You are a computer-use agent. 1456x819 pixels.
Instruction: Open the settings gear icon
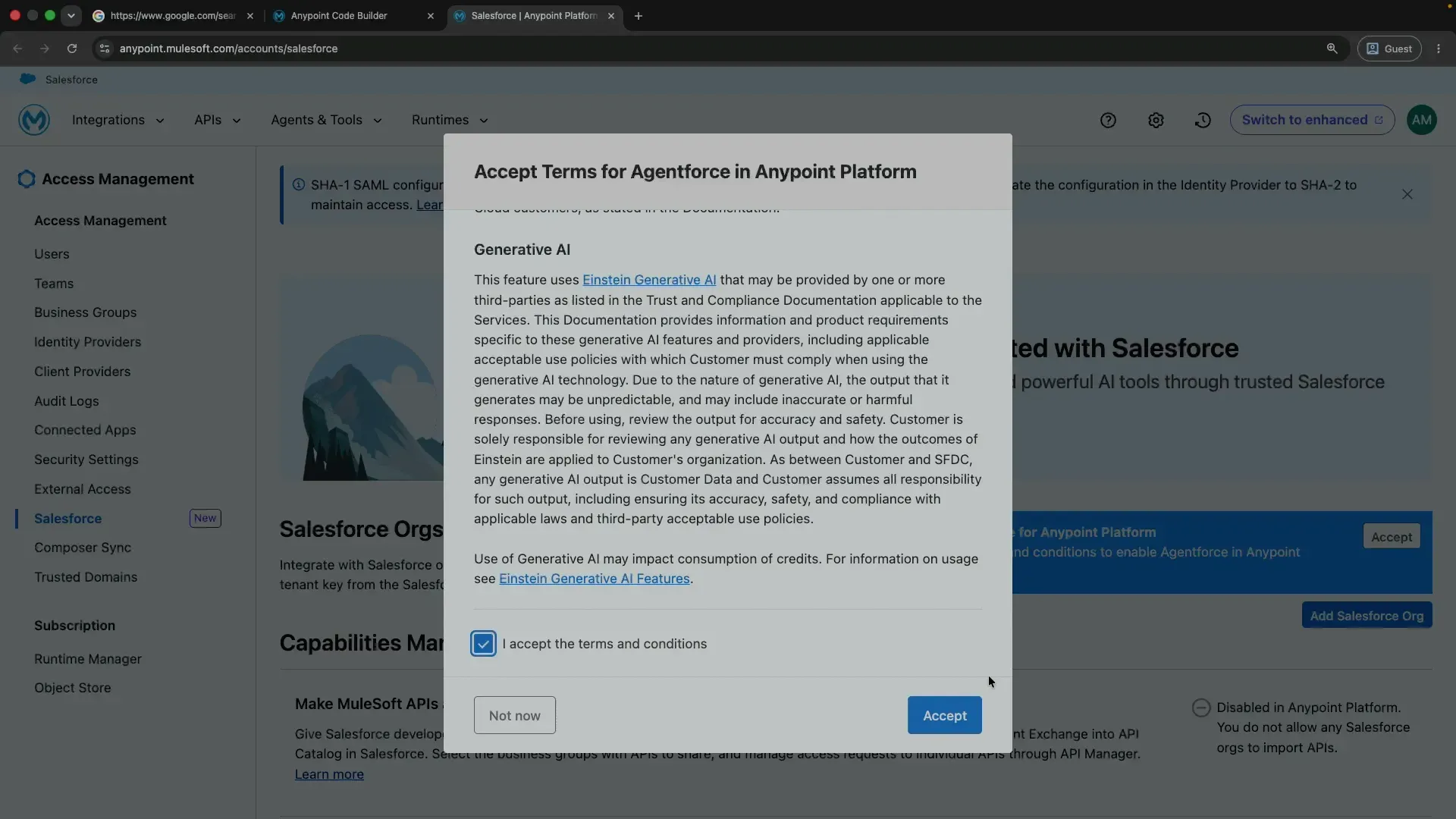pos(1156,120)
